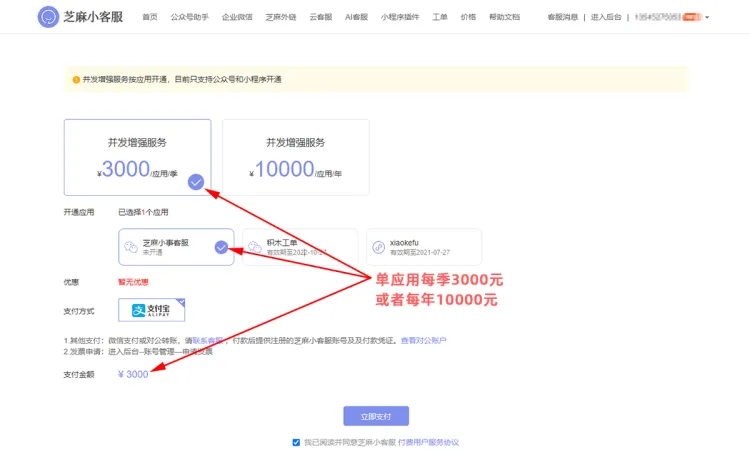
Task: Toggle the 芝麻小事客服 app card
Action: [x=176, y=247]
